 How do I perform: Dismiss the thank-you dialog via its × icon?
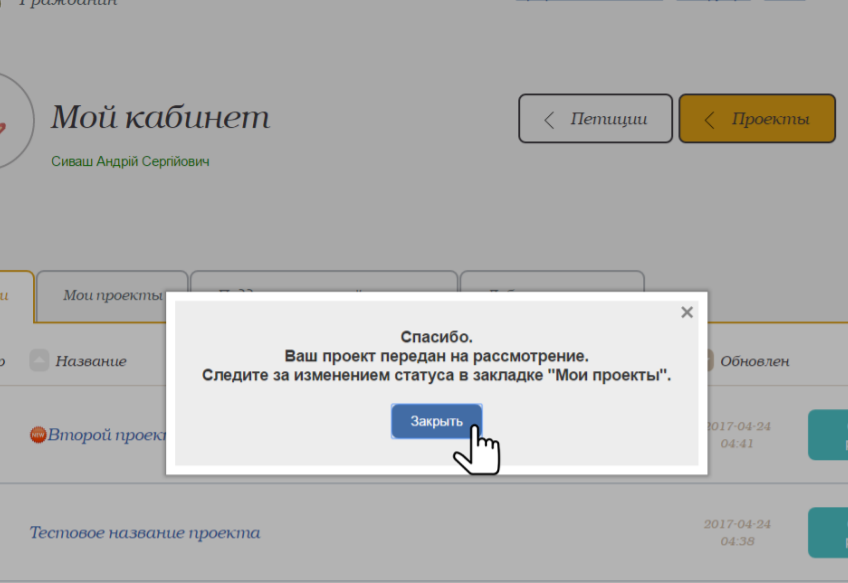pos(687,311)
